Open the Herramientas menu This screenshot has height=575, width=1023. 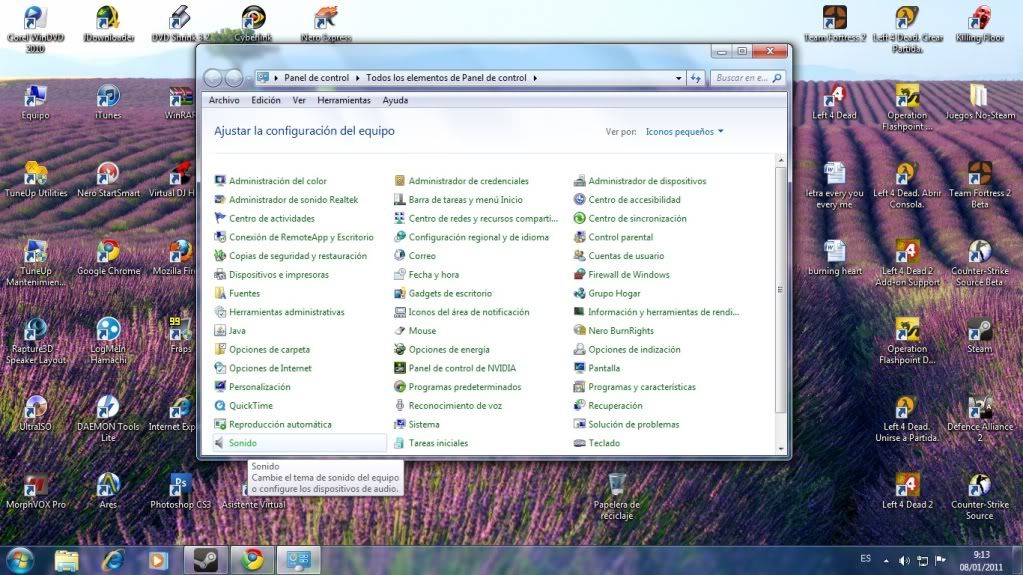tap(344, 100)
